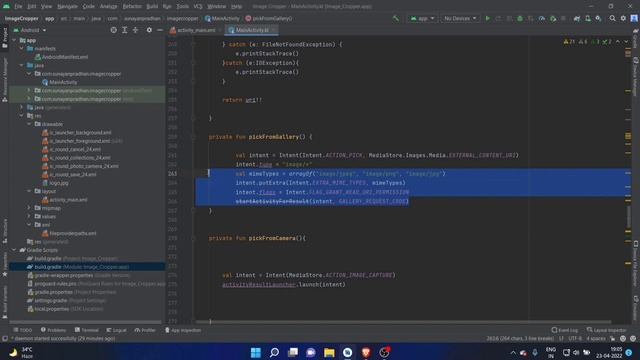Image resolution: width=640 pixels, height=360 pixels.
Task: Collapse the drawable folder
Action: (29, 124)
